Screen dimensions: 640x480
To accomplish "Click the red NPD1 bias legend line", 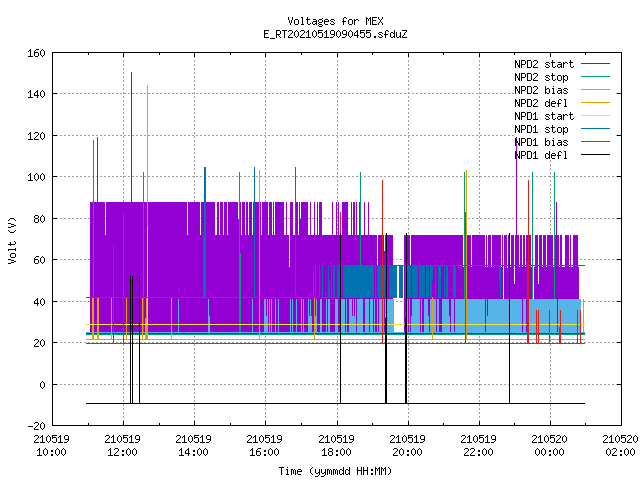I will pos(595,142).
